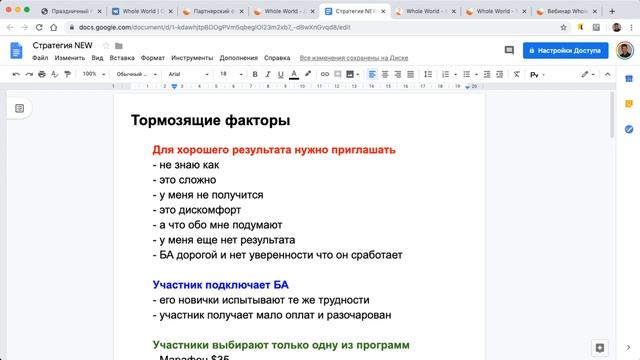Click the Redo arrow in the toolbar

coord(29,74)
